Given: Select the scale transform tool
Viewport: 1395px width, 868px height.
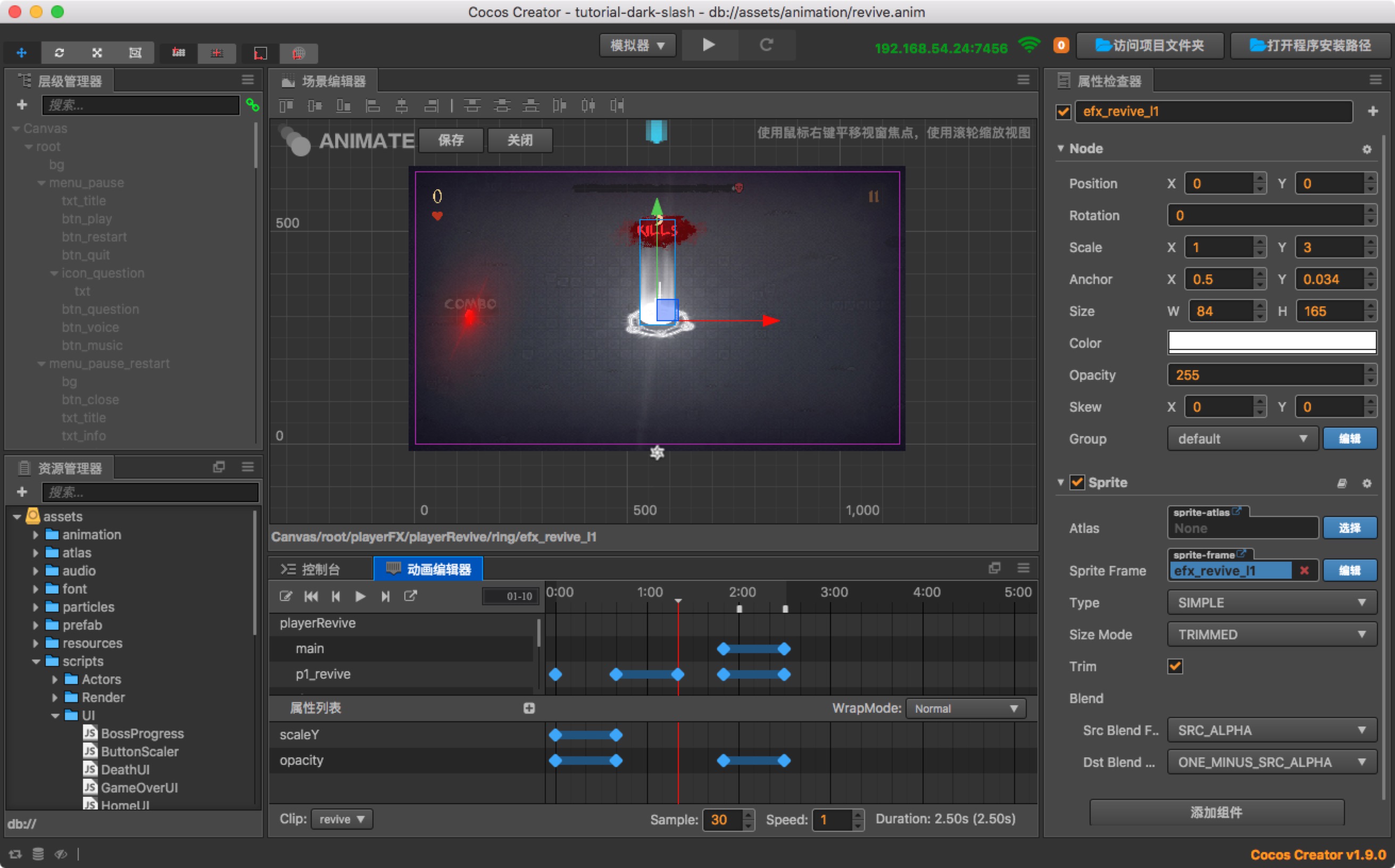Looking at the screenshot, I should tap(97, 53).
